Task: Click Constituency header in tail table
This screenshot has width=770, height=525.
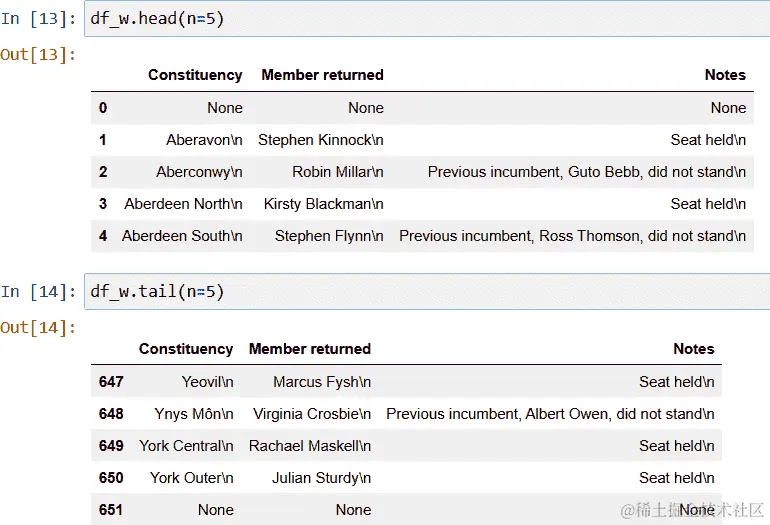Action: tap(186, 349)
